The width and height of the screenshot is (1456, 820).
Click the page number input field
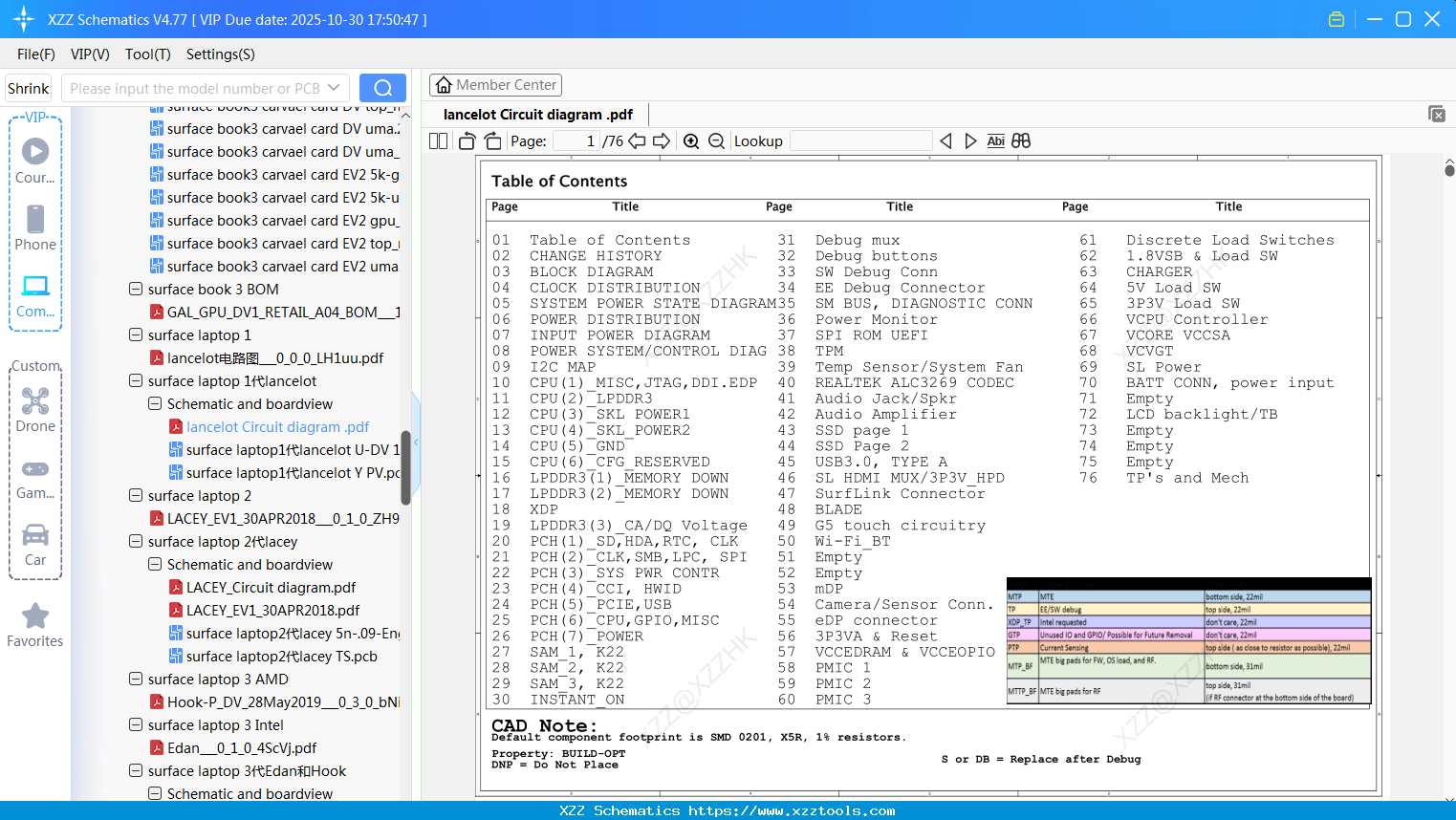point(576,140)
